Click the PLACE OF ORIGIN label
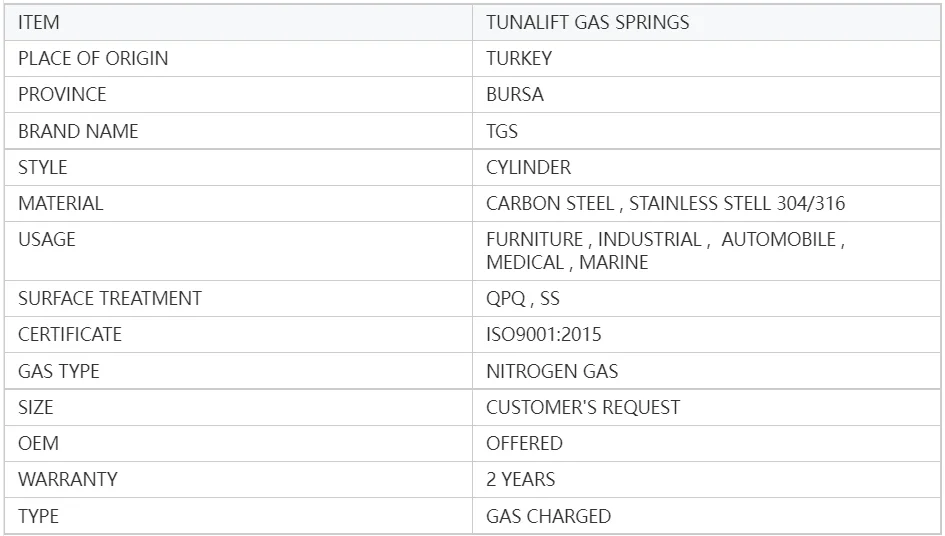The width and height of the screenshot is (945, 536). click(93, 58)
